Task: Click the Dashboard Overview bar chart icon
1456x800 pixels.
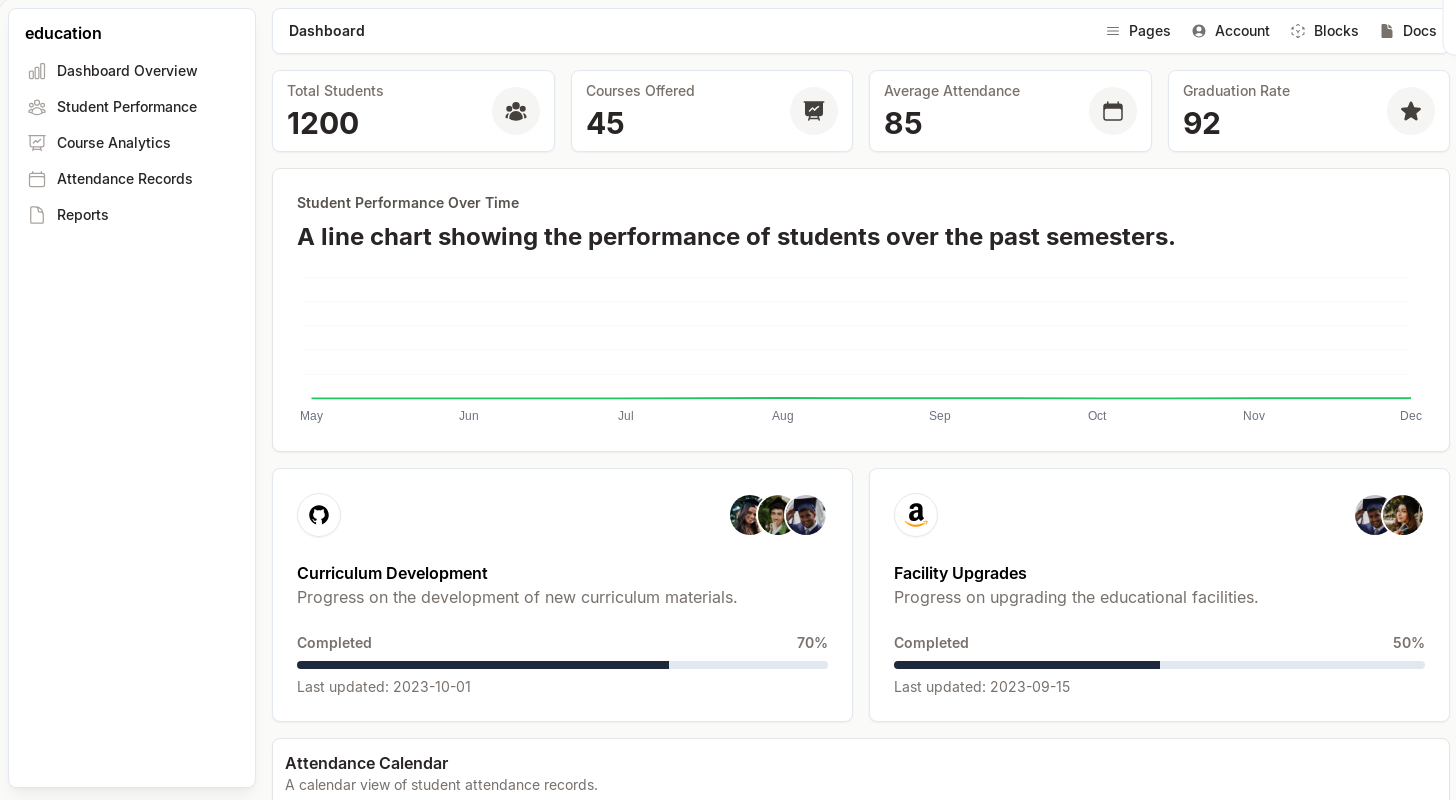Action: [37, 71]
